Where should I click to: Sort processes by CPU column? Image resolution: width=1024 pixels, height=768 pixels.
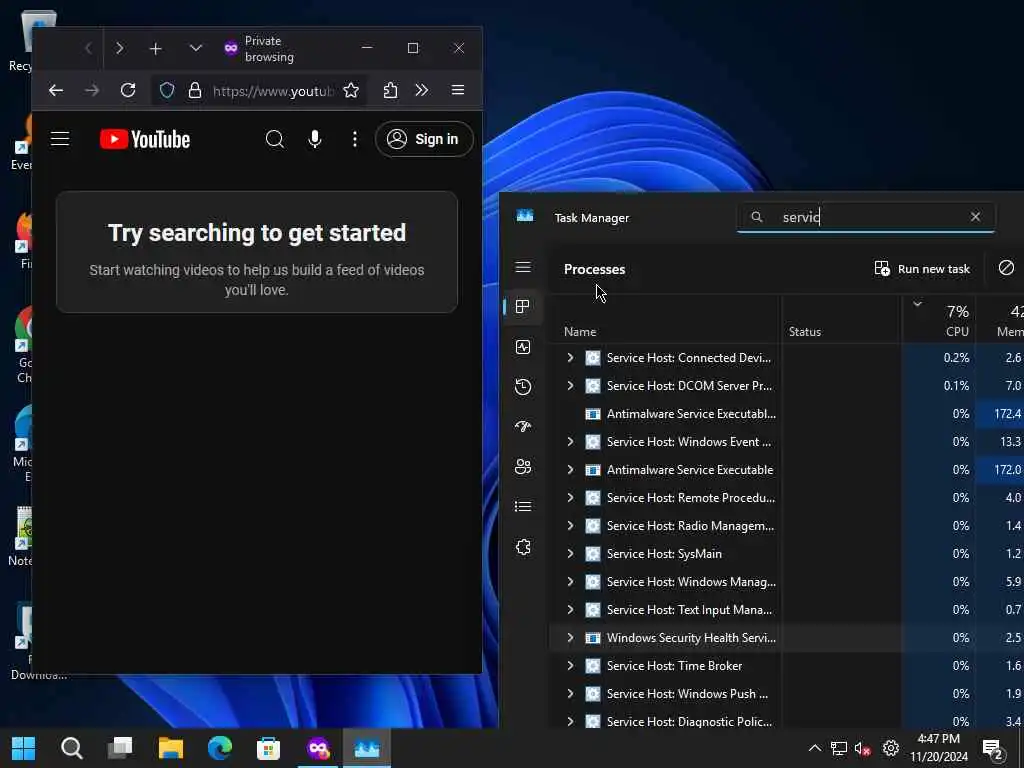957,332
